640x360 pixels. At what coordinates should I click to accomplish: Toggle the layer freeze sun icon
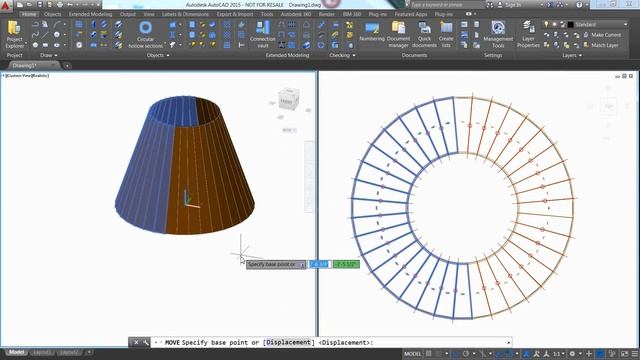coord(555,24)
